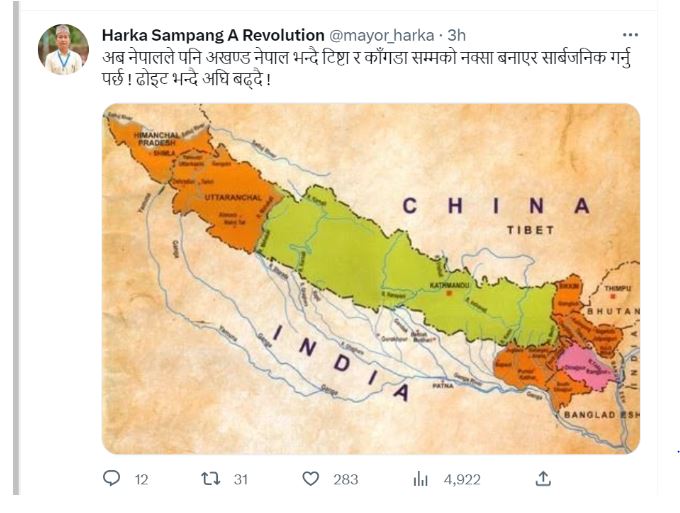Open Harka Sampang's profile avatar
The width and height of the screenshot is (680, 513).
tap(63, 49)
